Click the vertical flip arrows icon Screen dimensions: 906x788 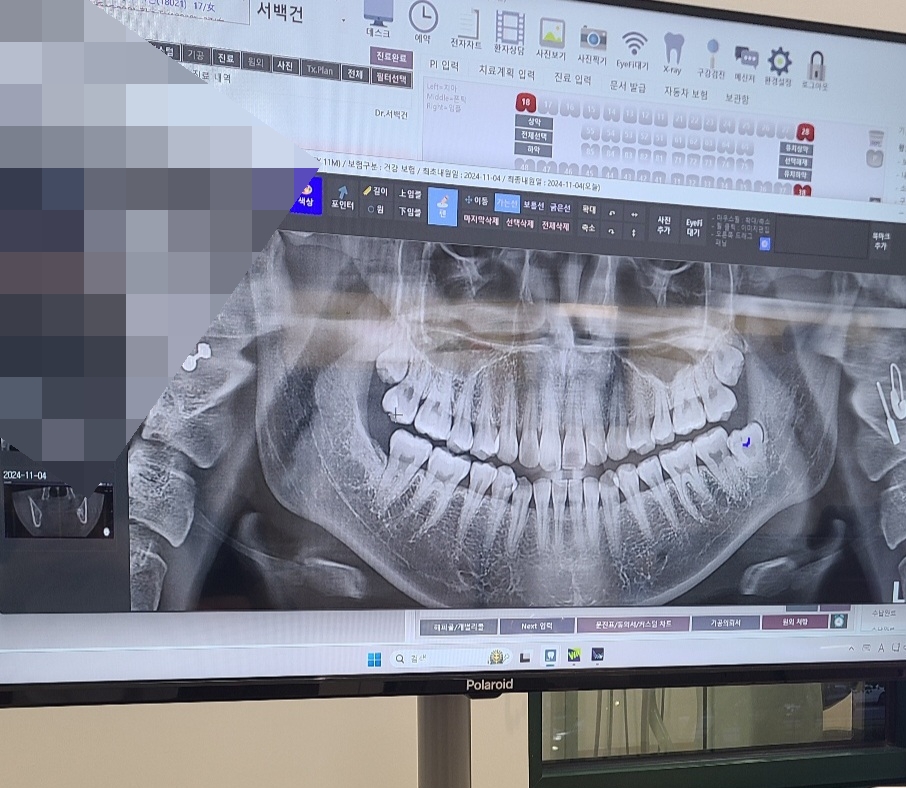(x=634, y=232)
